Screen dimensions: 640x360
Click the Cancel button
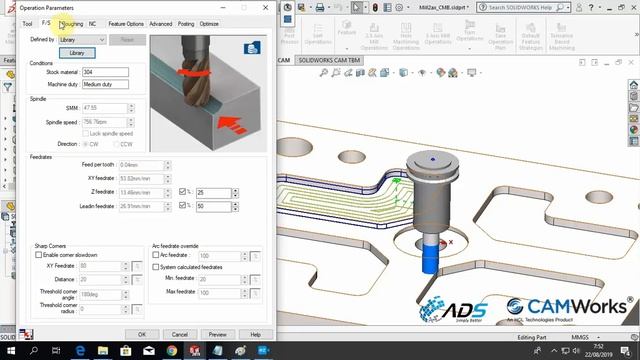click(180, 334)
